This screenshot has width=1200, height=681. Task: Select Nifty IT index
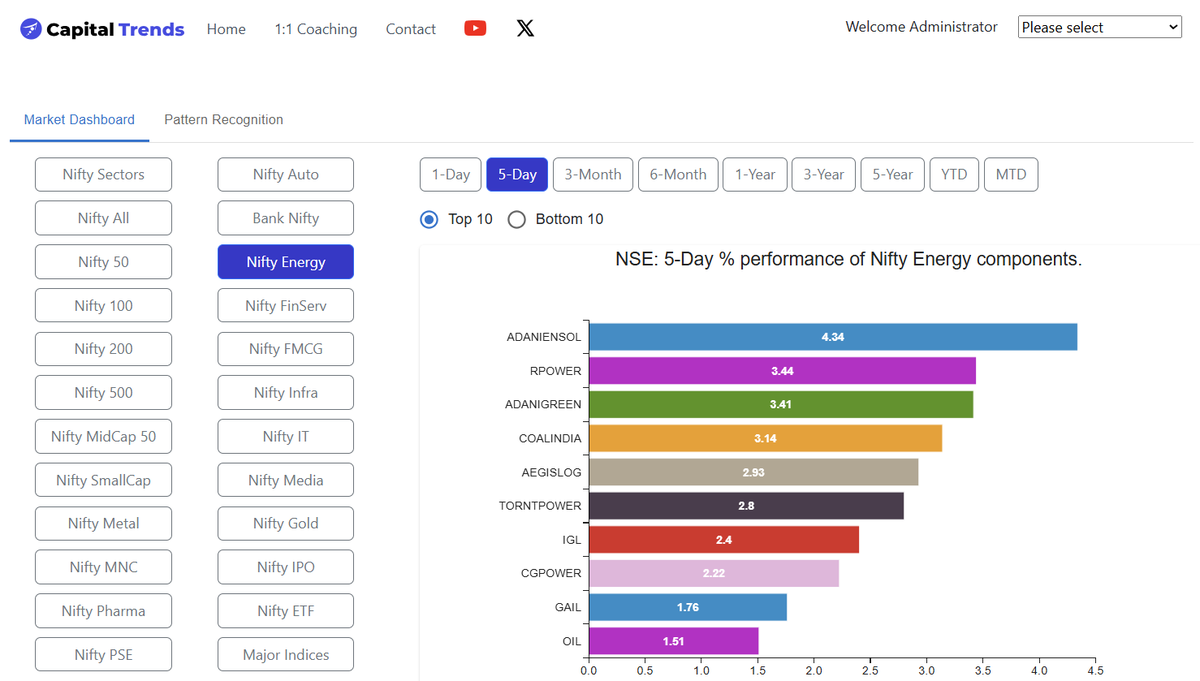(286, 436)
